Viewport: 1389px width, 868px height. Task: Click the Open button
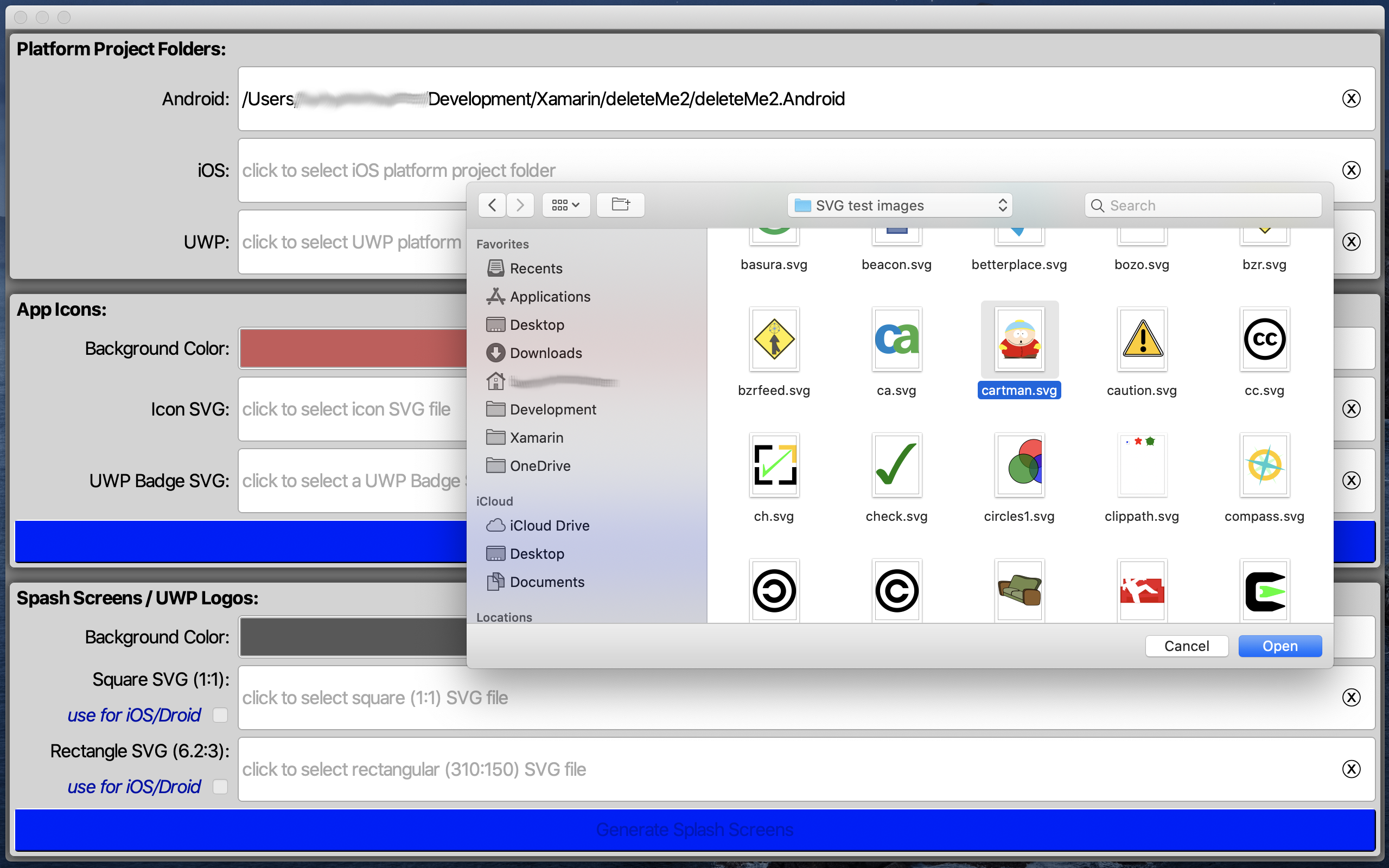1279,646
